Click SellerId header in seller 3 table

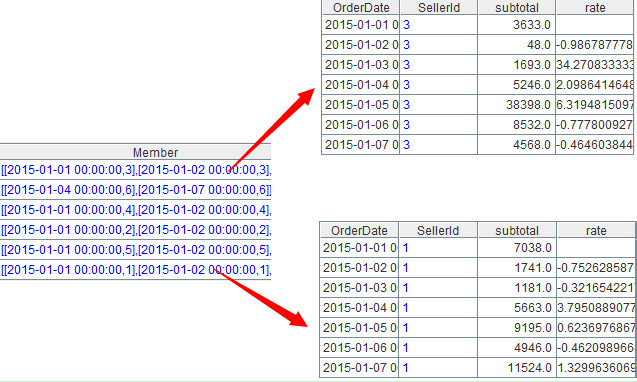pyautogui.click(x=439, y=7)
